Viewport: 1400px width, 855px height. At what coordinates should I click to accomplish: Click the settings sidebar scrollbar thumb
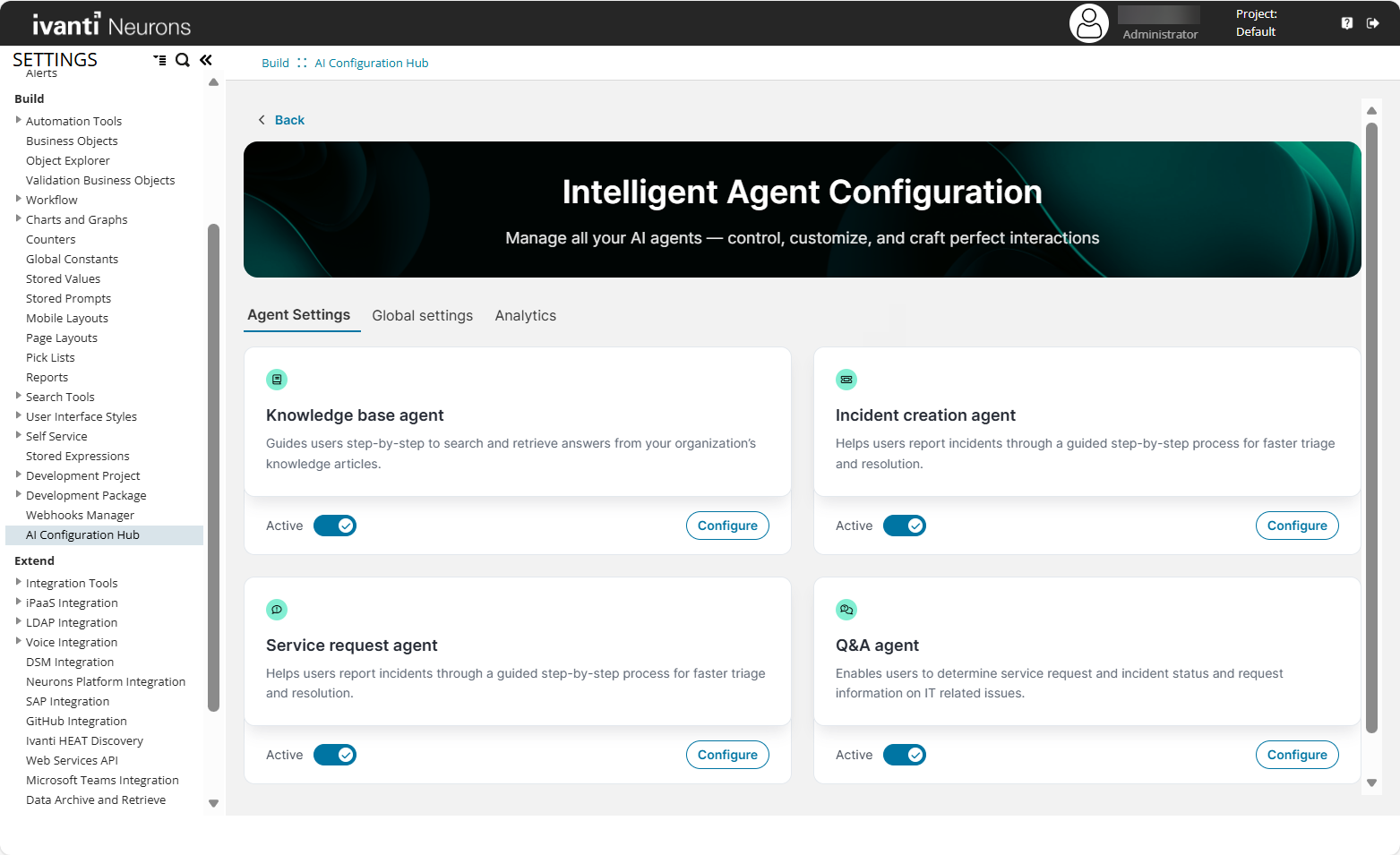click(x=213, y=466)
